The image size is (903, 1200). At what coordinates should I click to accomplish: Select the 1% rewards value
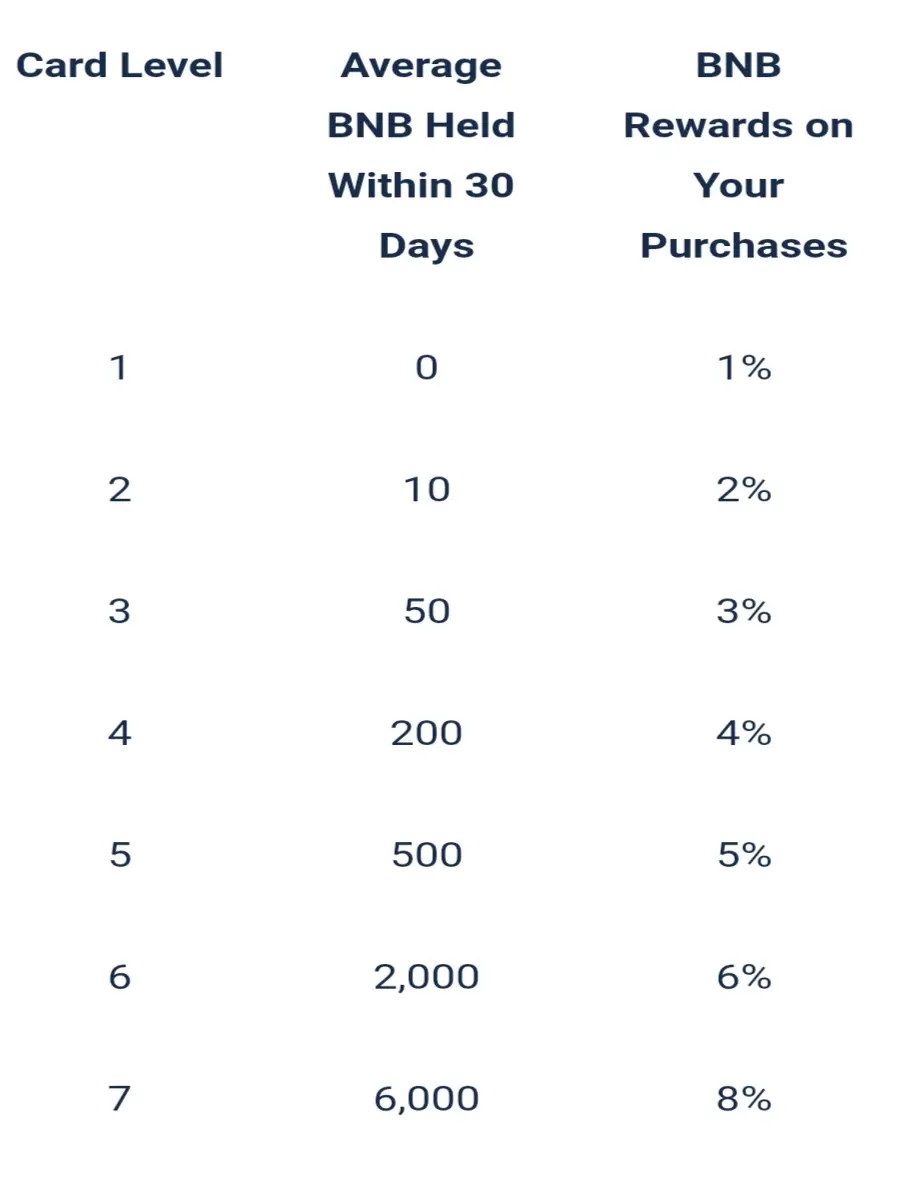(x=744, y=368)
